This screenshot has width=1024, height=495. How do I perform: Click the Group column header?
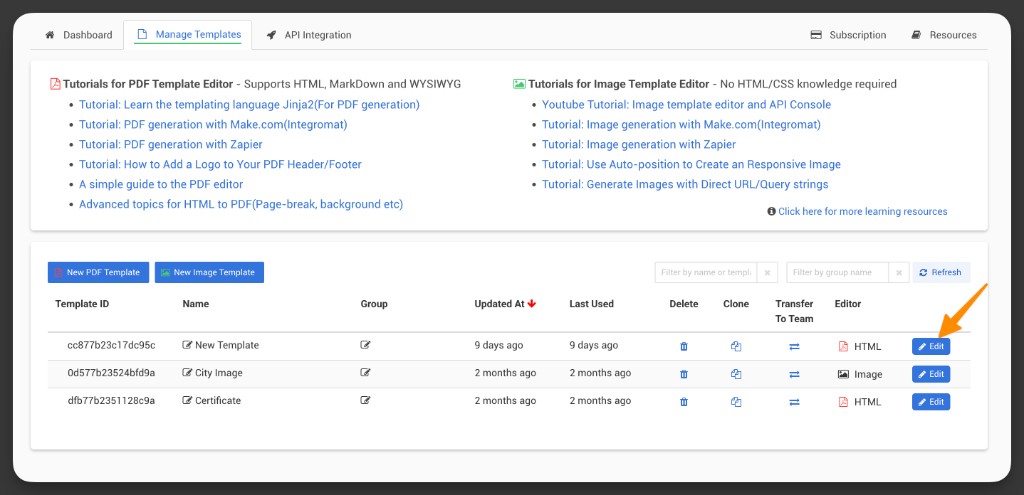(x=374, y=304)
